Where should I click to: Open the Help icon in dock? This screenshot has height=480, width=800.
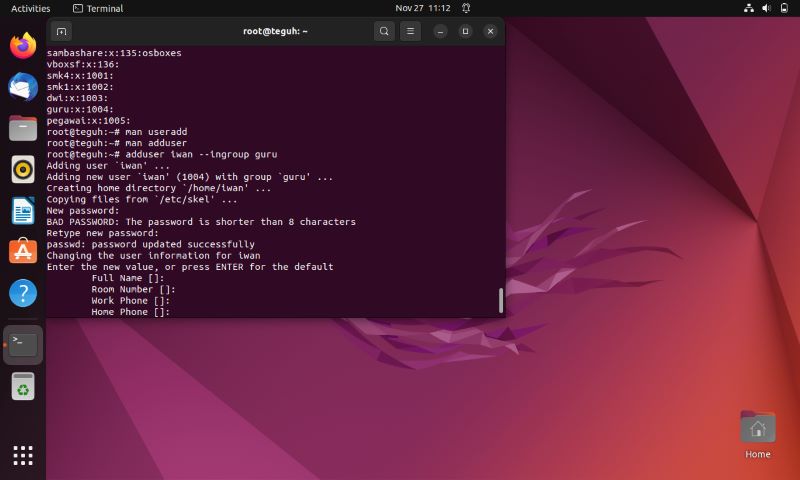[x=23, y=293]
